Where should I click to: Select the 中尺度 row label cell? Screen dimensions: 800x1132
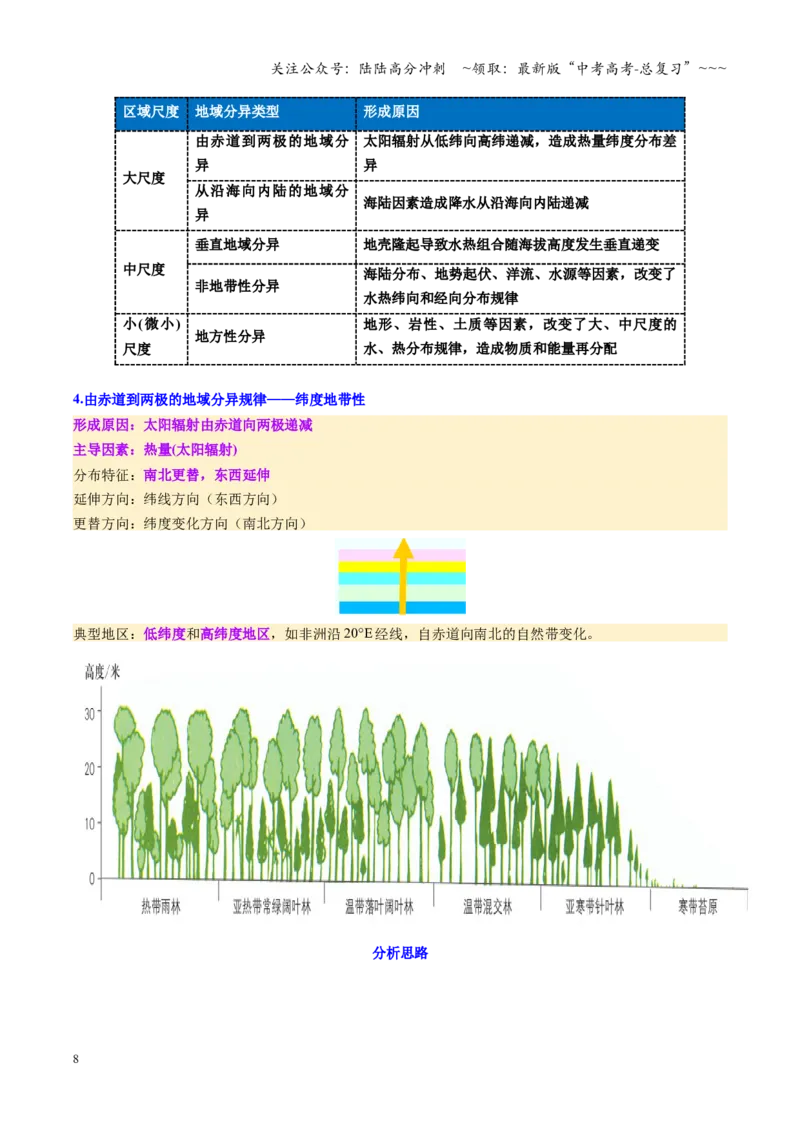click(x=151, y=271)
